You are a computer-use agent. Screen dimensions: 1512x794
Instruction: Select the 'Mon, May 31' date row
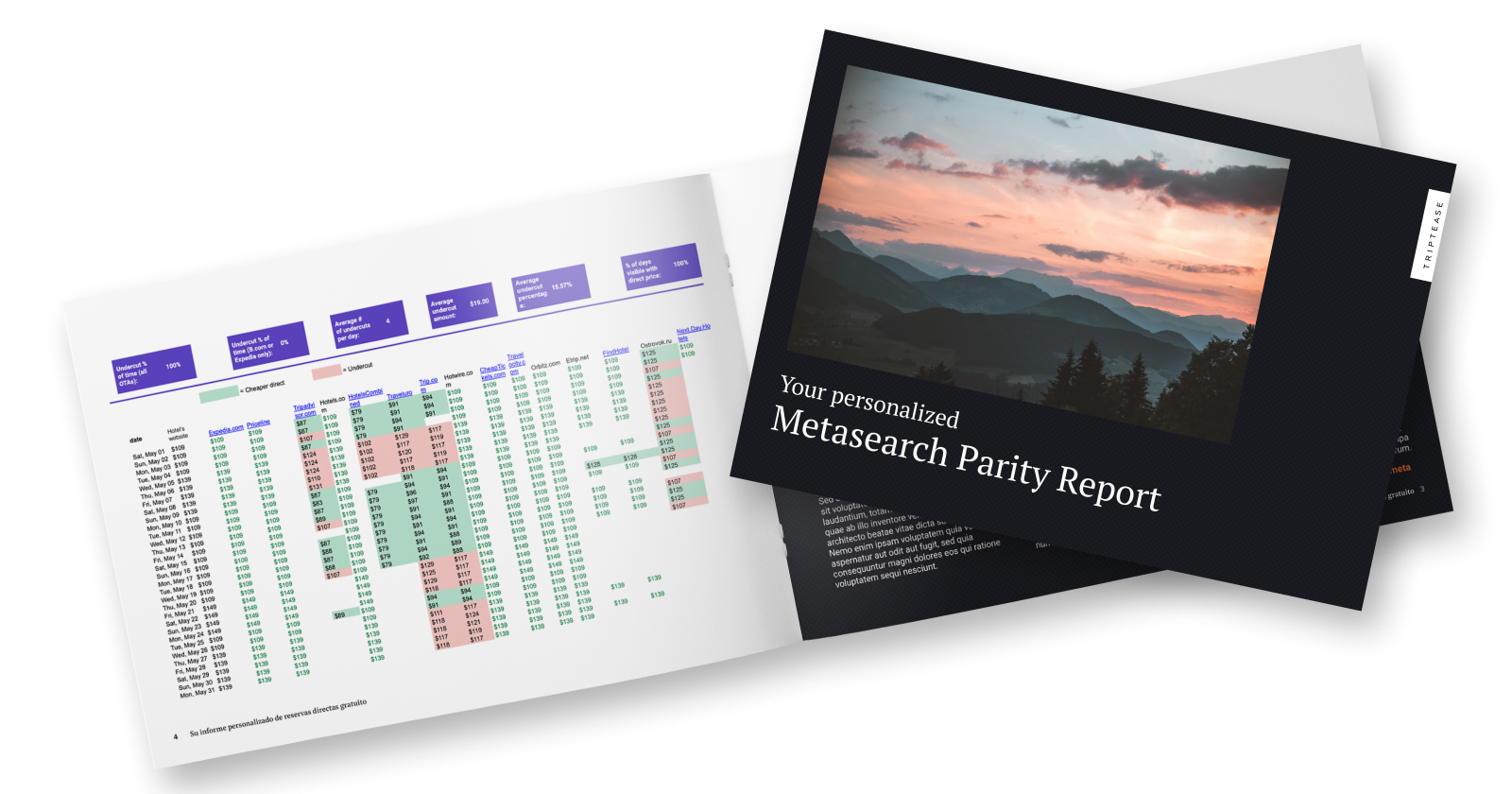[x=197, y=692]
